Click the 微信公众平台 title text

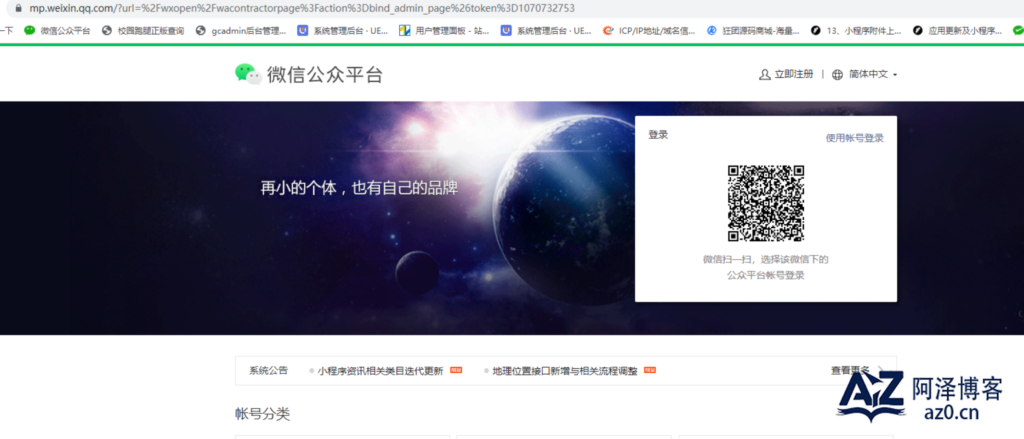[325, 74]
